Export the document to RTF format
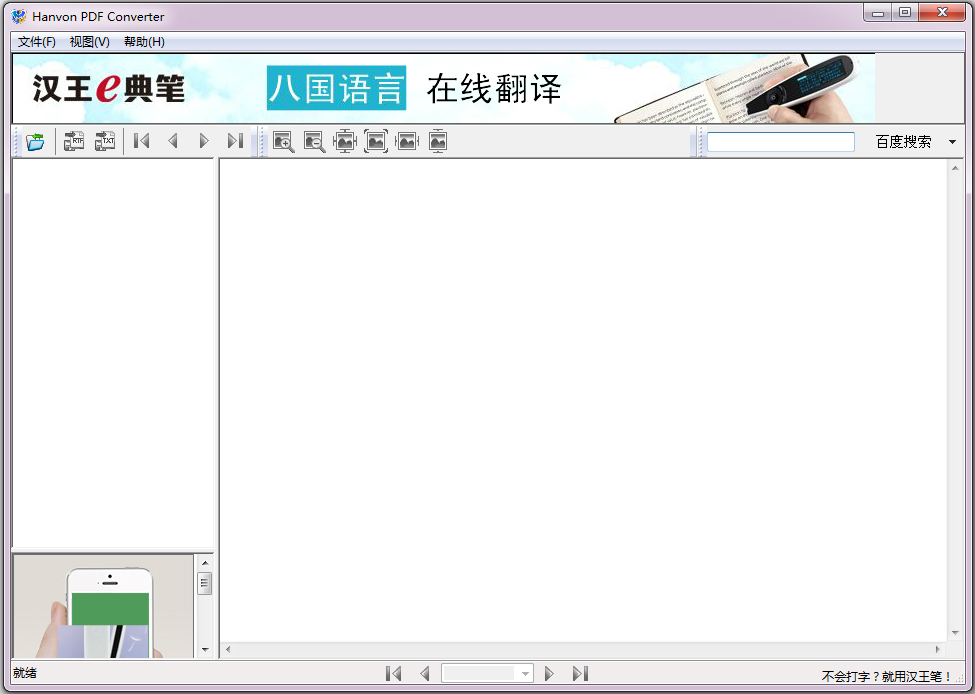The height and width of the screenshot is (694, 975). [x=72, y=141]
